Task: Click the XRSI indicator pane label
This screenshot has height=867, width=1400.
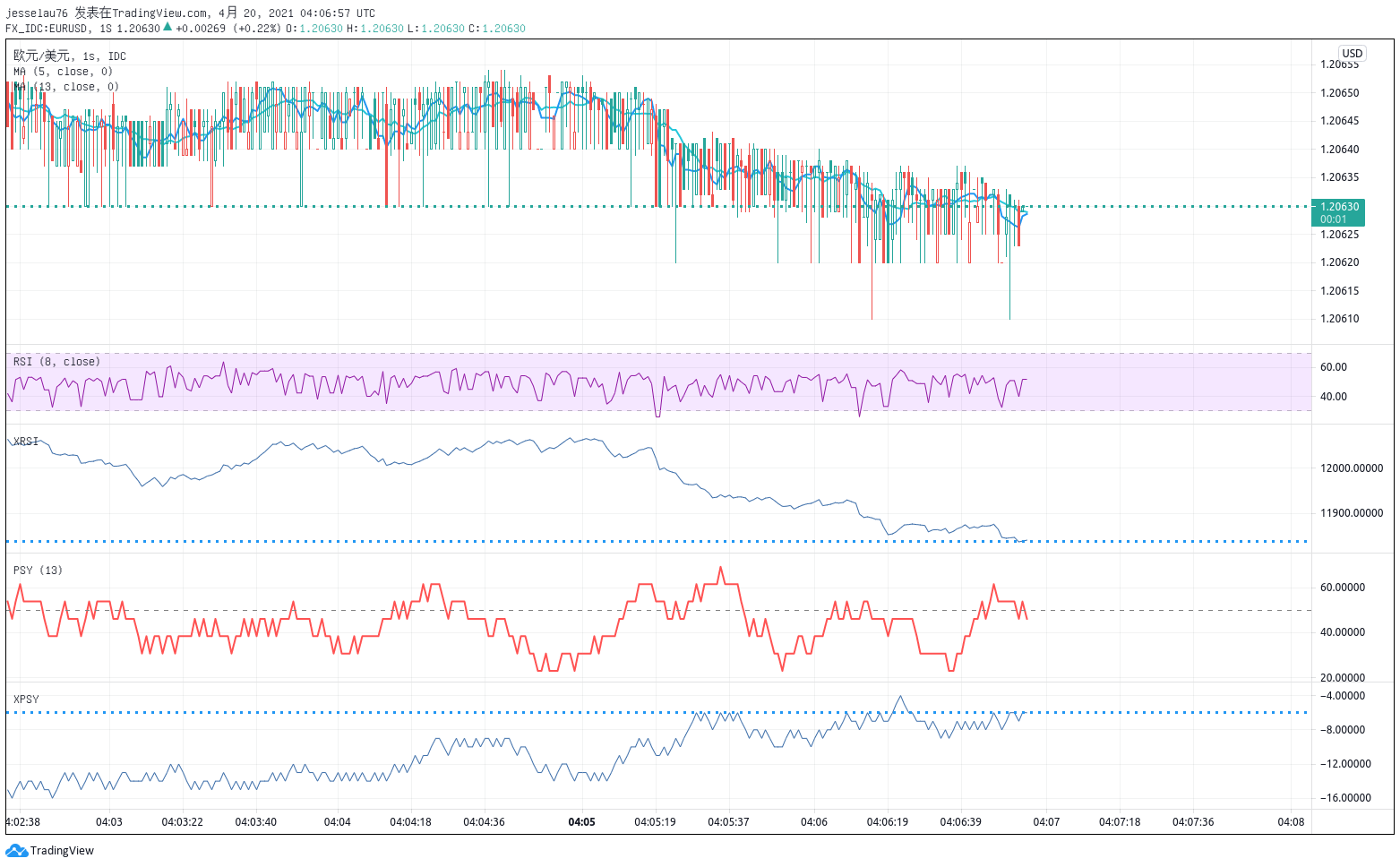Action: point(26,442)
